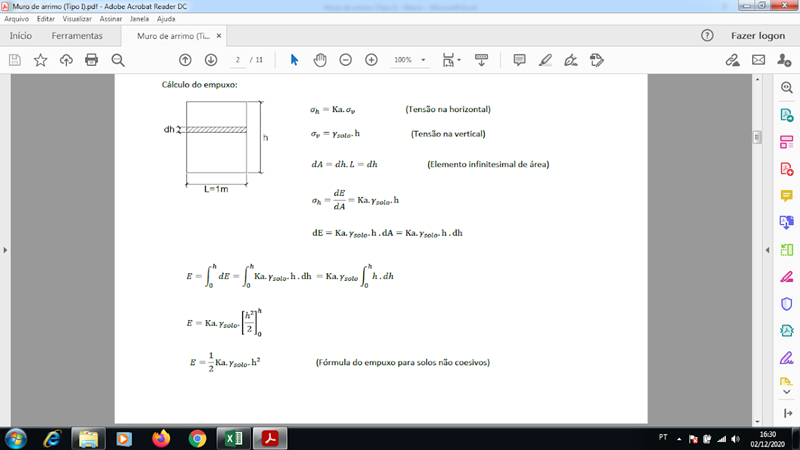Share a link to the file icon
Viewport: 800px width, 450px height.
[x=733, y=60]
